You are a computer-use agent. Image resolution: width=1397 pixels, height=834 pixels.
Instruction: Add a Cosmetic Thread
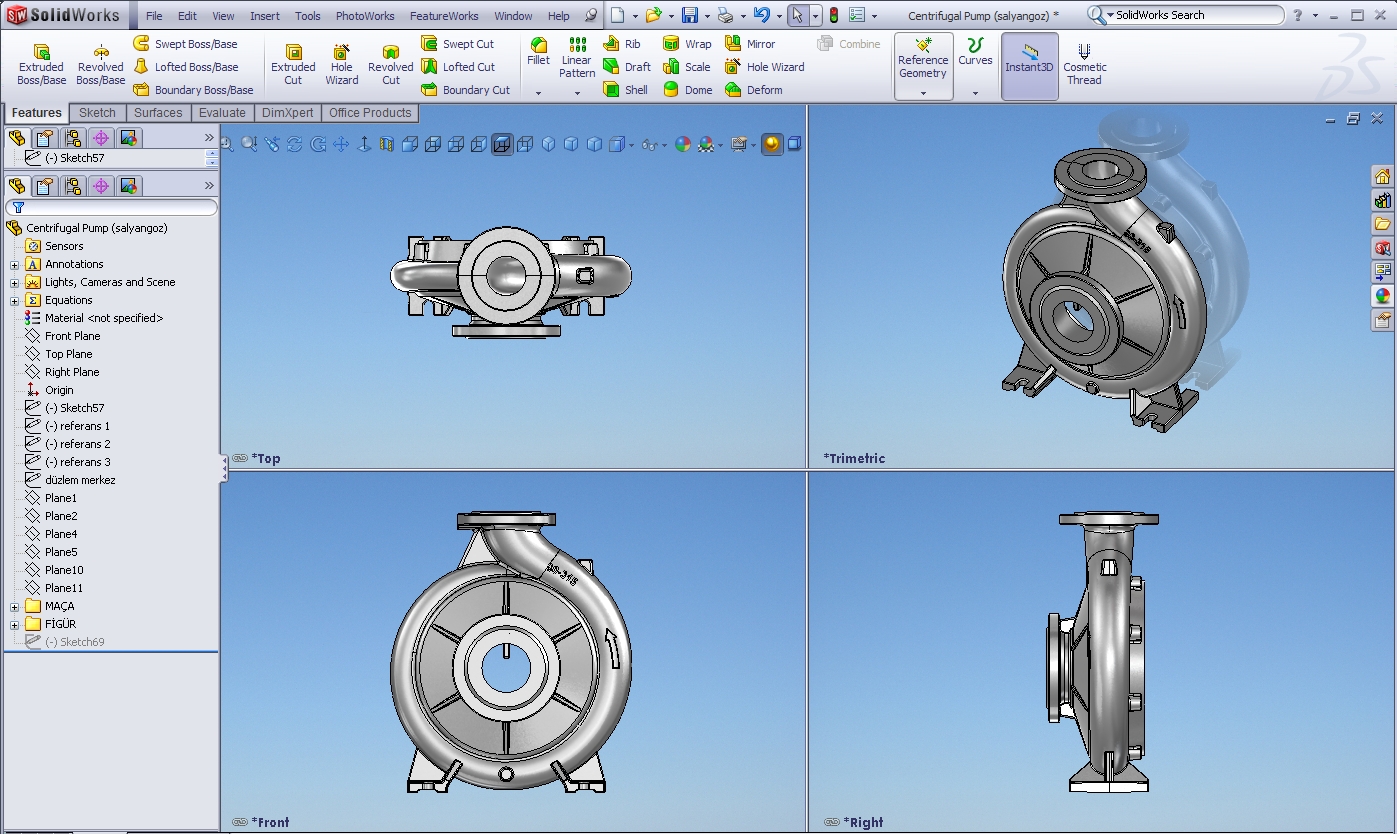click(x=1085, y=64)
